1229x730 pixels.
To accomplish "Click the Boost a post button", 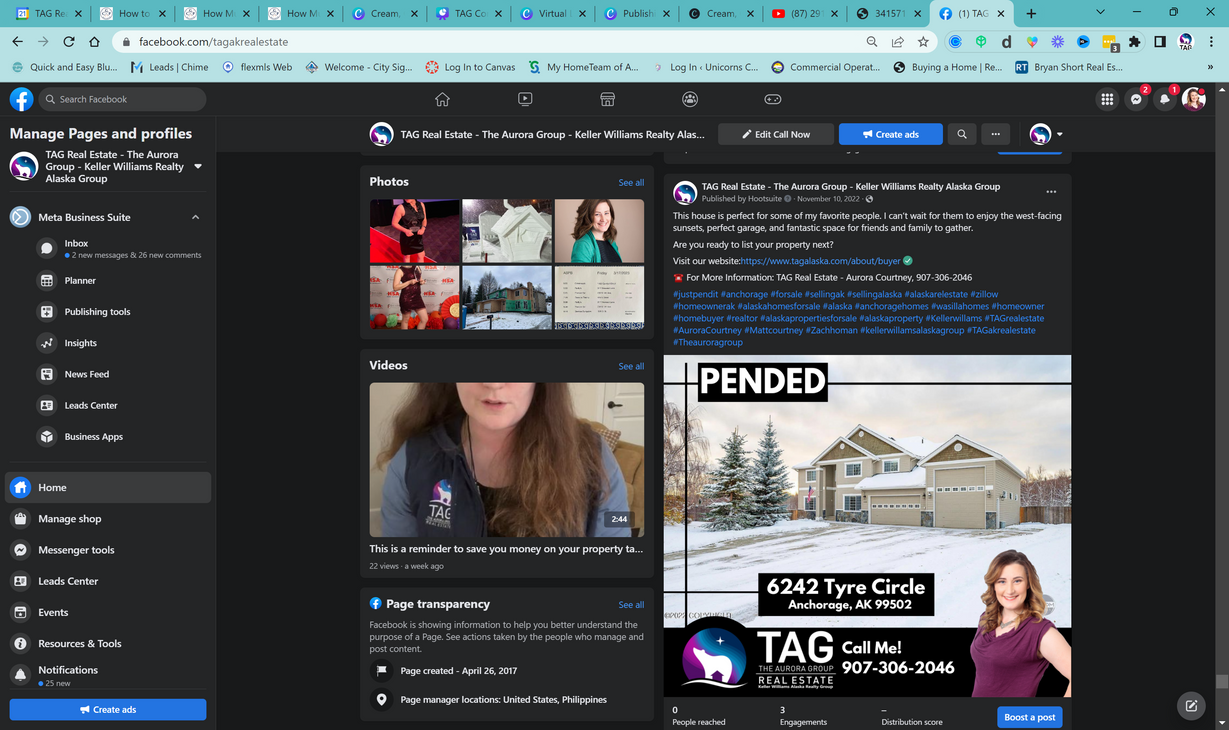I will click(x=1029, y=717).
